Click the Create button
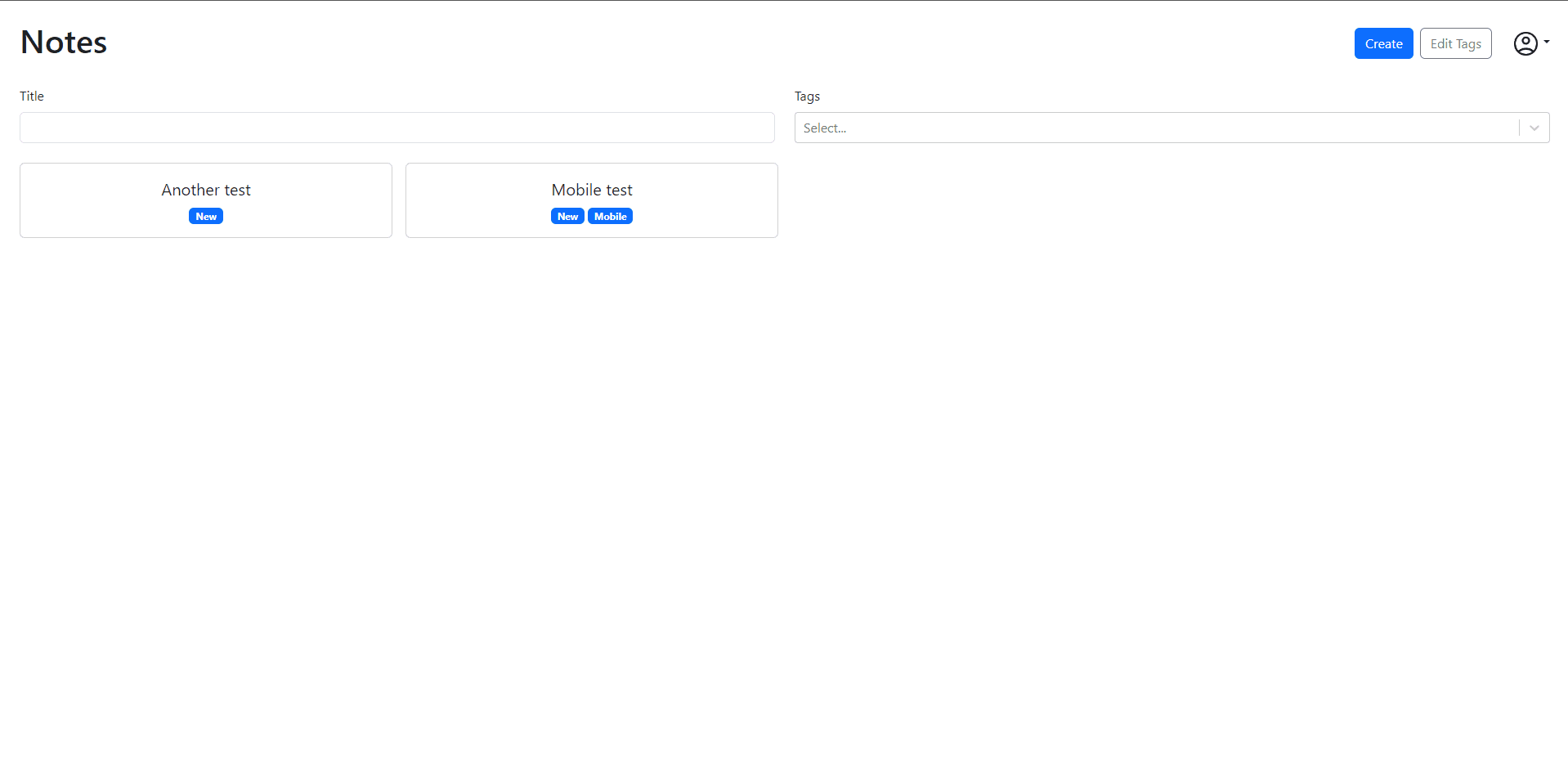Image resolution: width=1568 pixels, height=781 pixels. (x=1383, y=43)
